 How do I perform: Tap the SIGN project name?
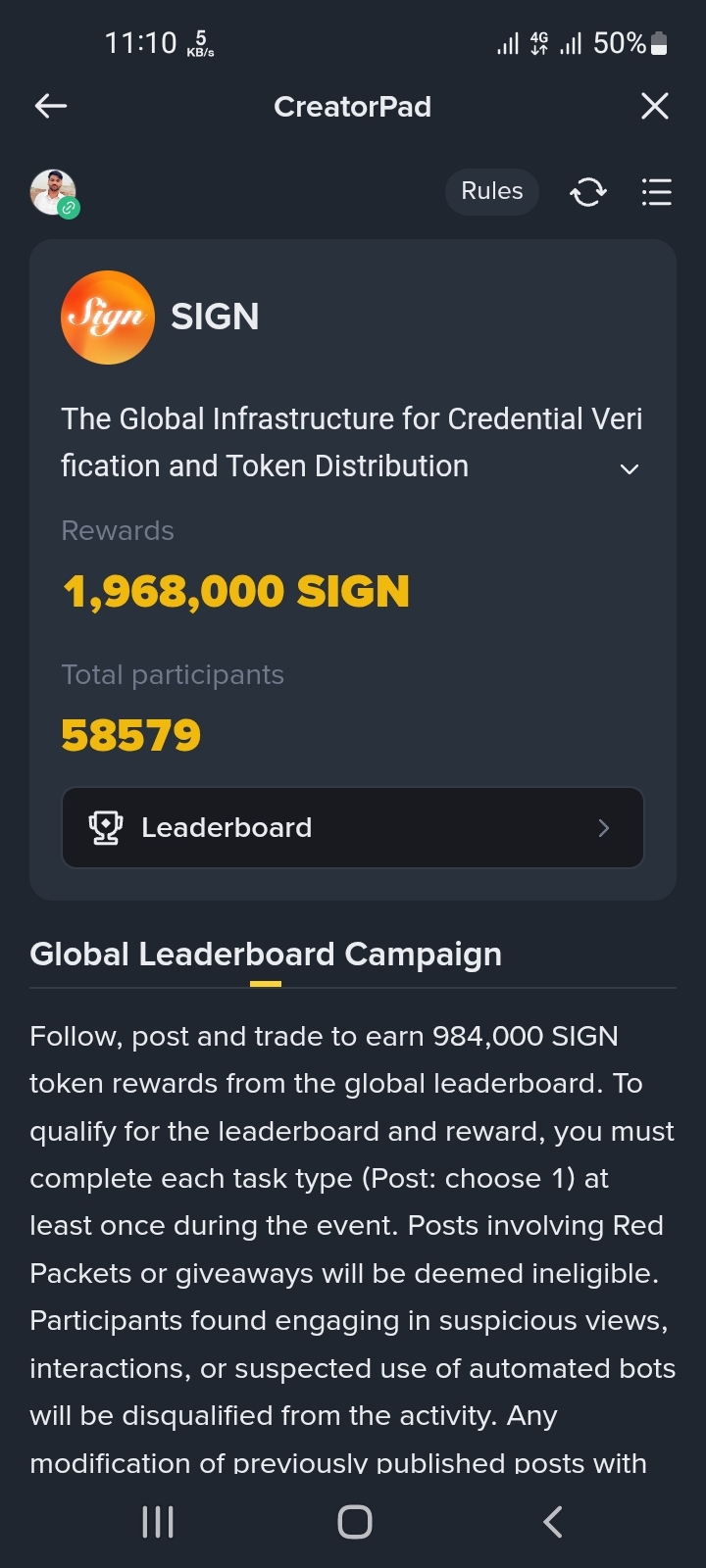click(215, 317)
